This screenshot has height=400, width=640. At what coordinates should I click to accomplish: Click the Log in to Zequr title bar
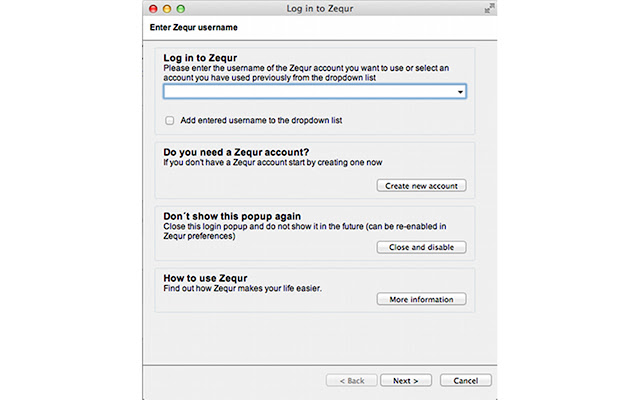tap(321, 8)
